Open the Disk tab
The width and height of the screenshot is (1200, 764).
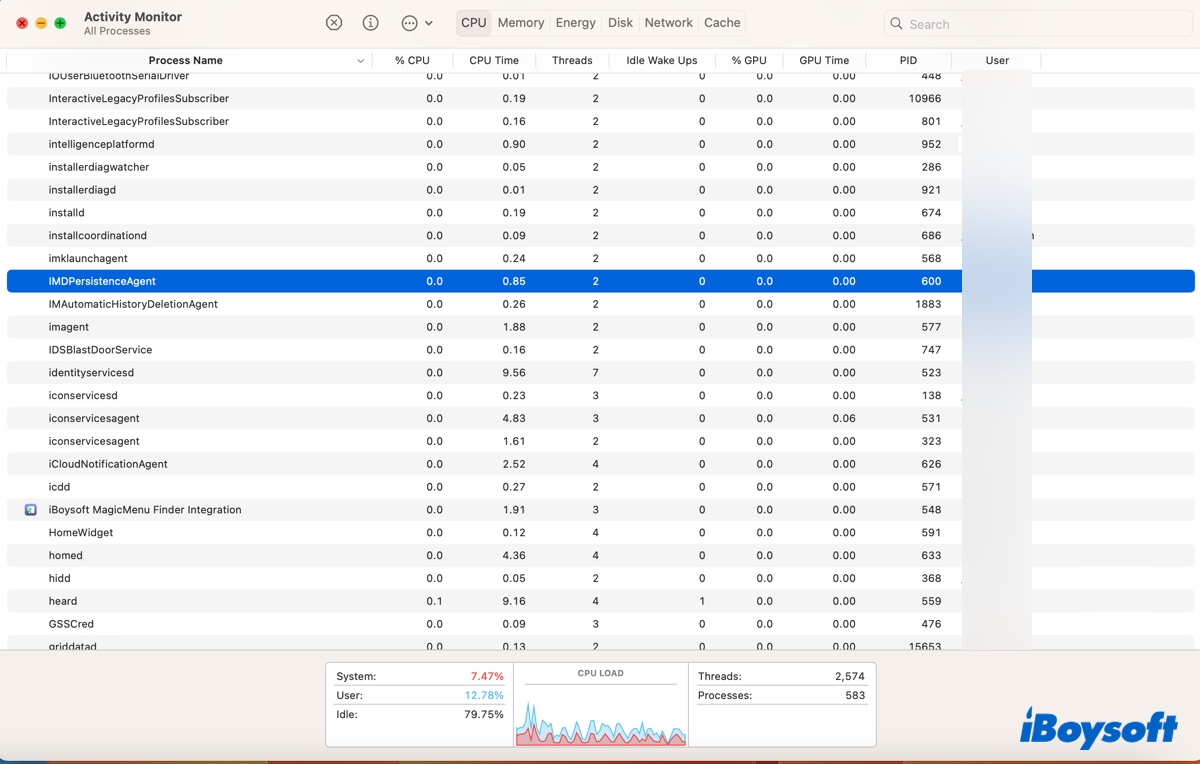(620, 23)
